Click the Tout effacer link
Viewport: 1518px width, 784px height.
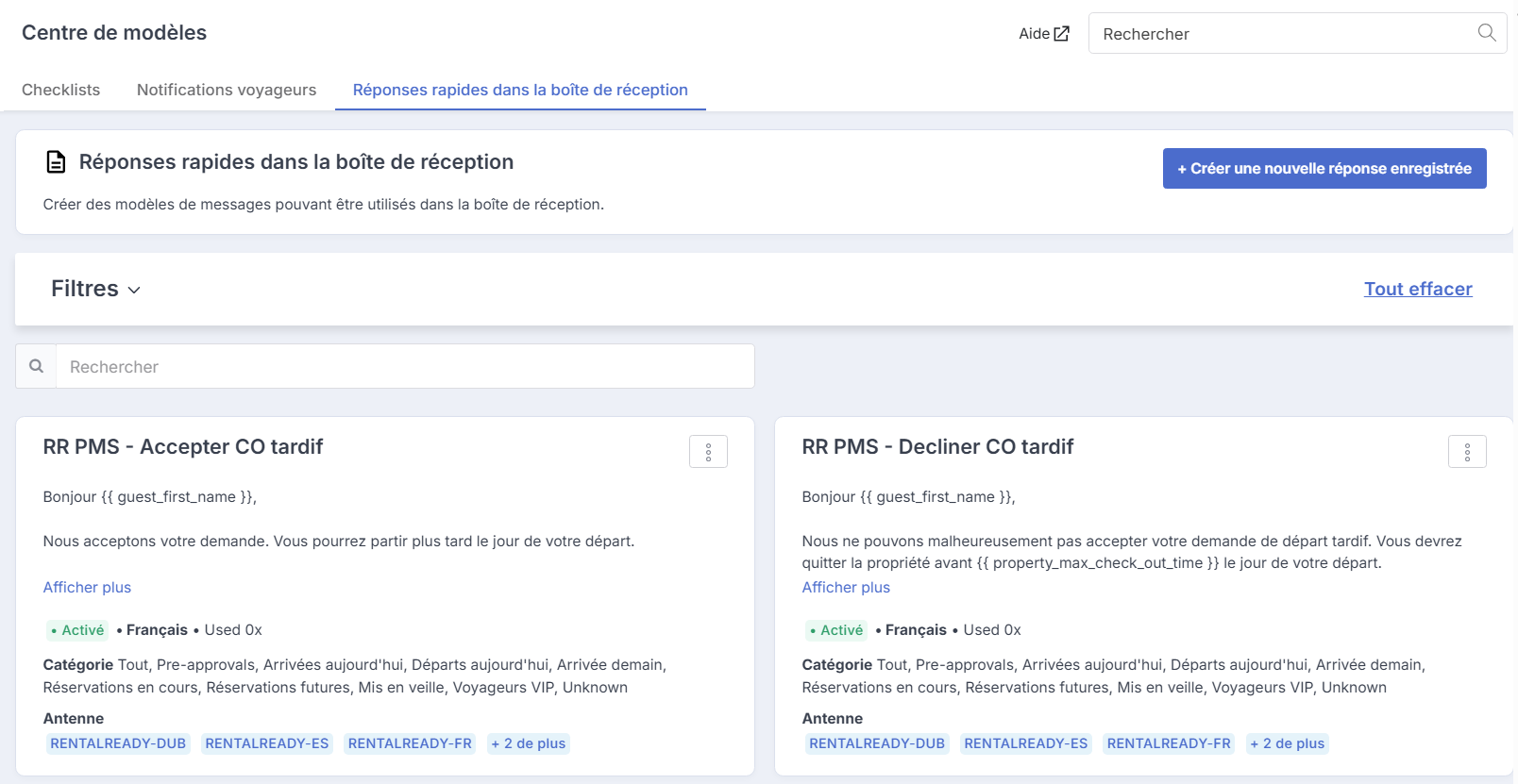click(x=1418, y=289)
